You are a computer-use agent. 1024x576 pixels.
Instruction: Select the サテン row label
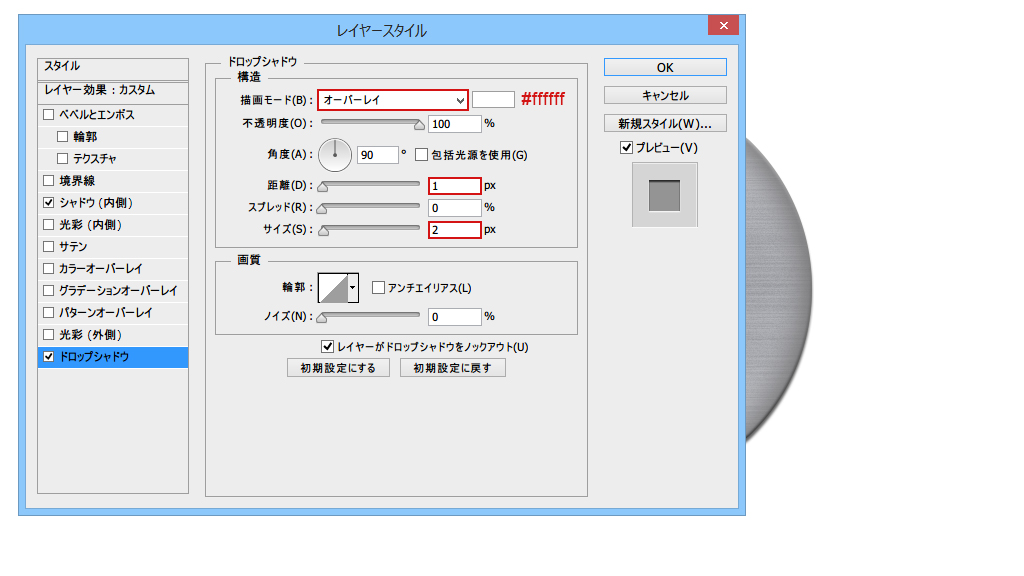(73, 246)
